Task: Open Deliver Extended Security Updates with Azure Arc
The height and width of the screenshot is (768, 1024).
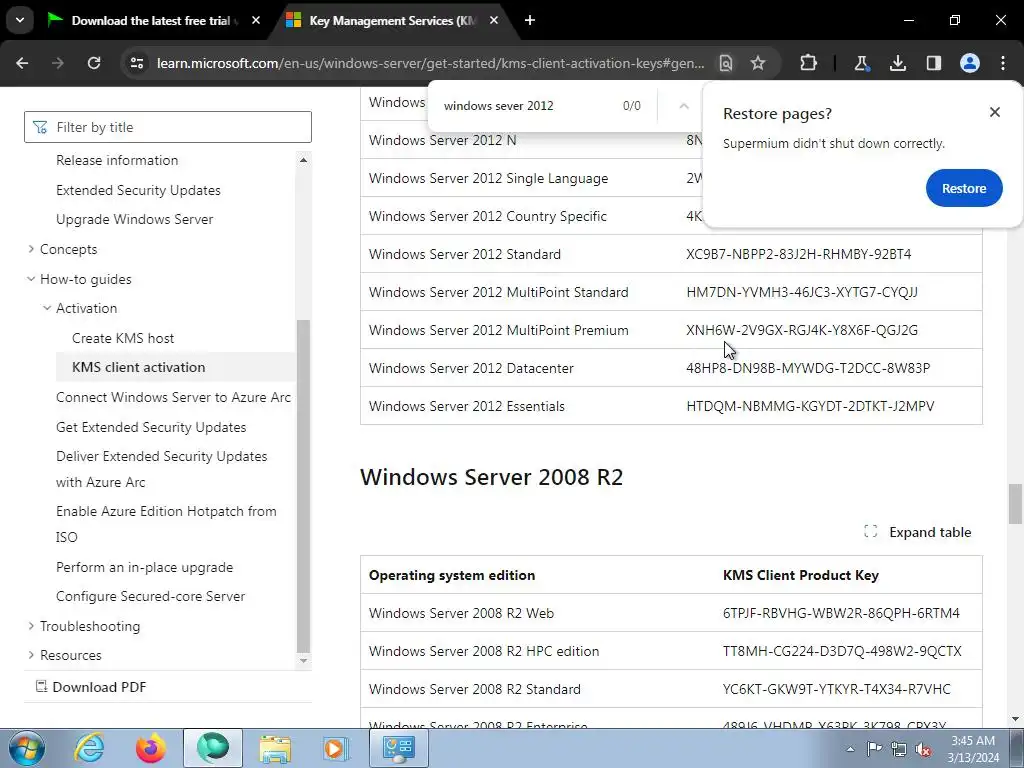Action: point(161,469)
